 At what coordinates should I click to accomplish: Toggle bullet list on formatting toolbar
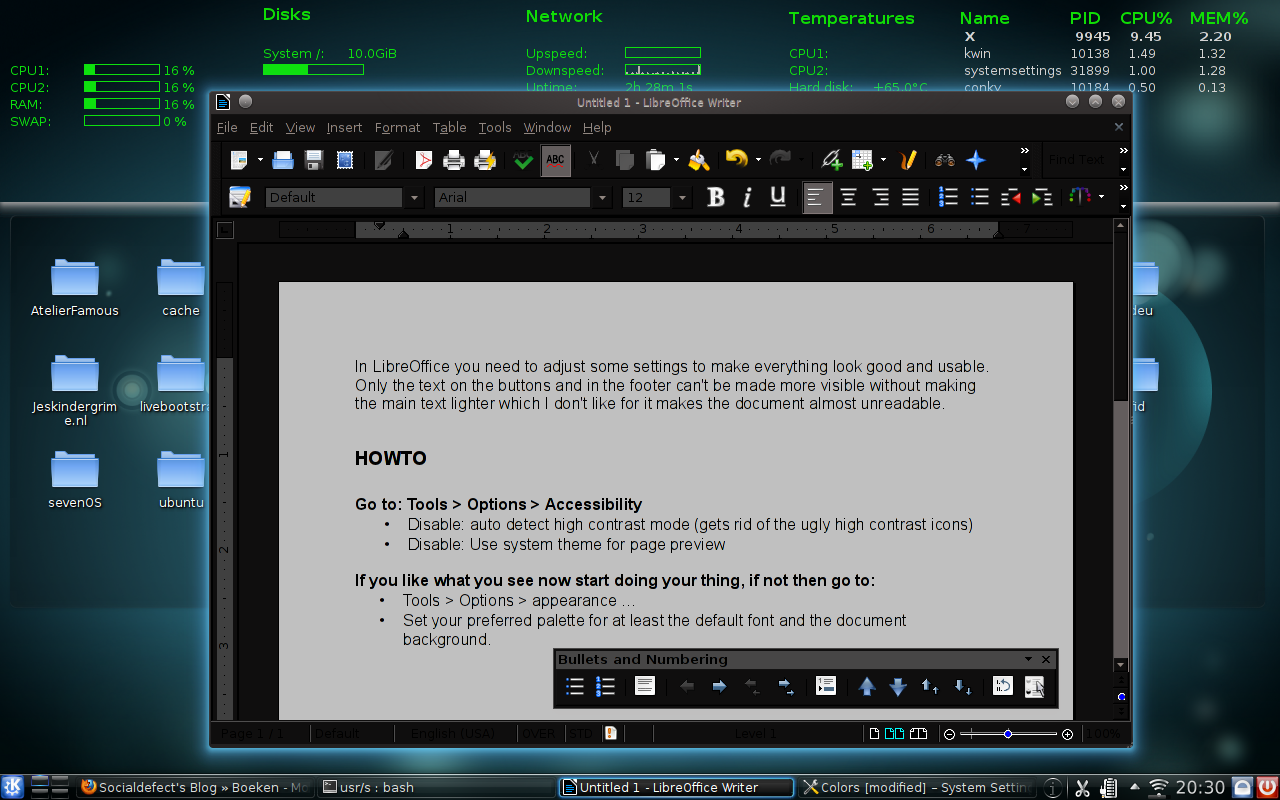(x=980, y=197)
